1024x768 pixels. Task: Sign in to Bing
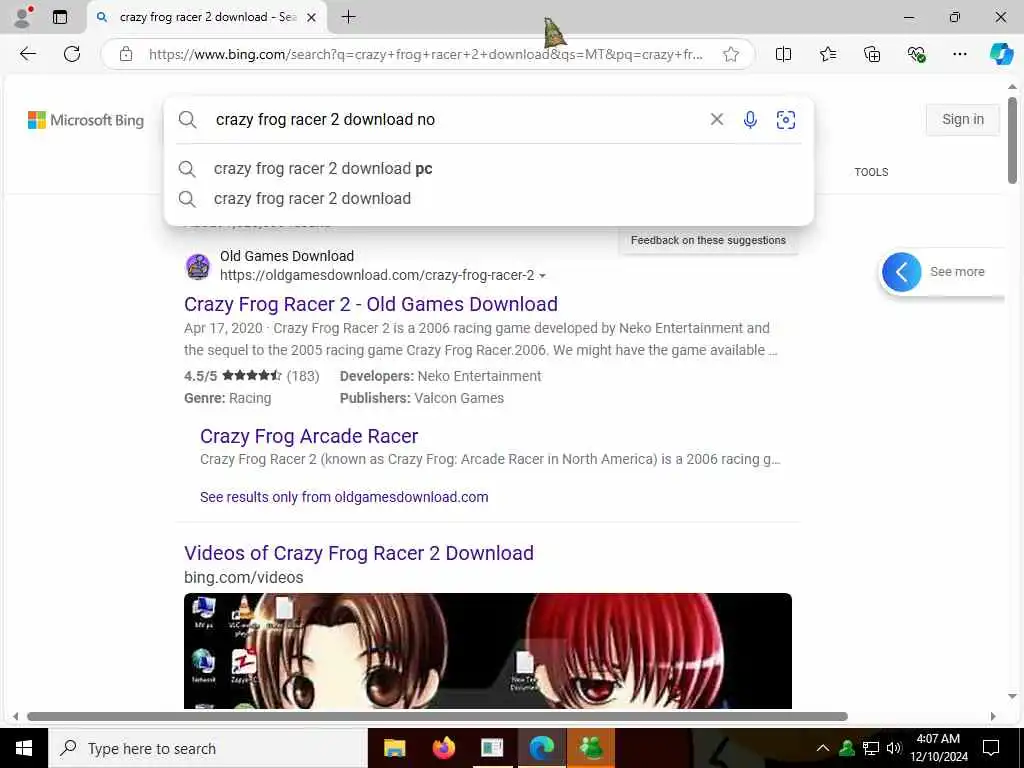963,120
